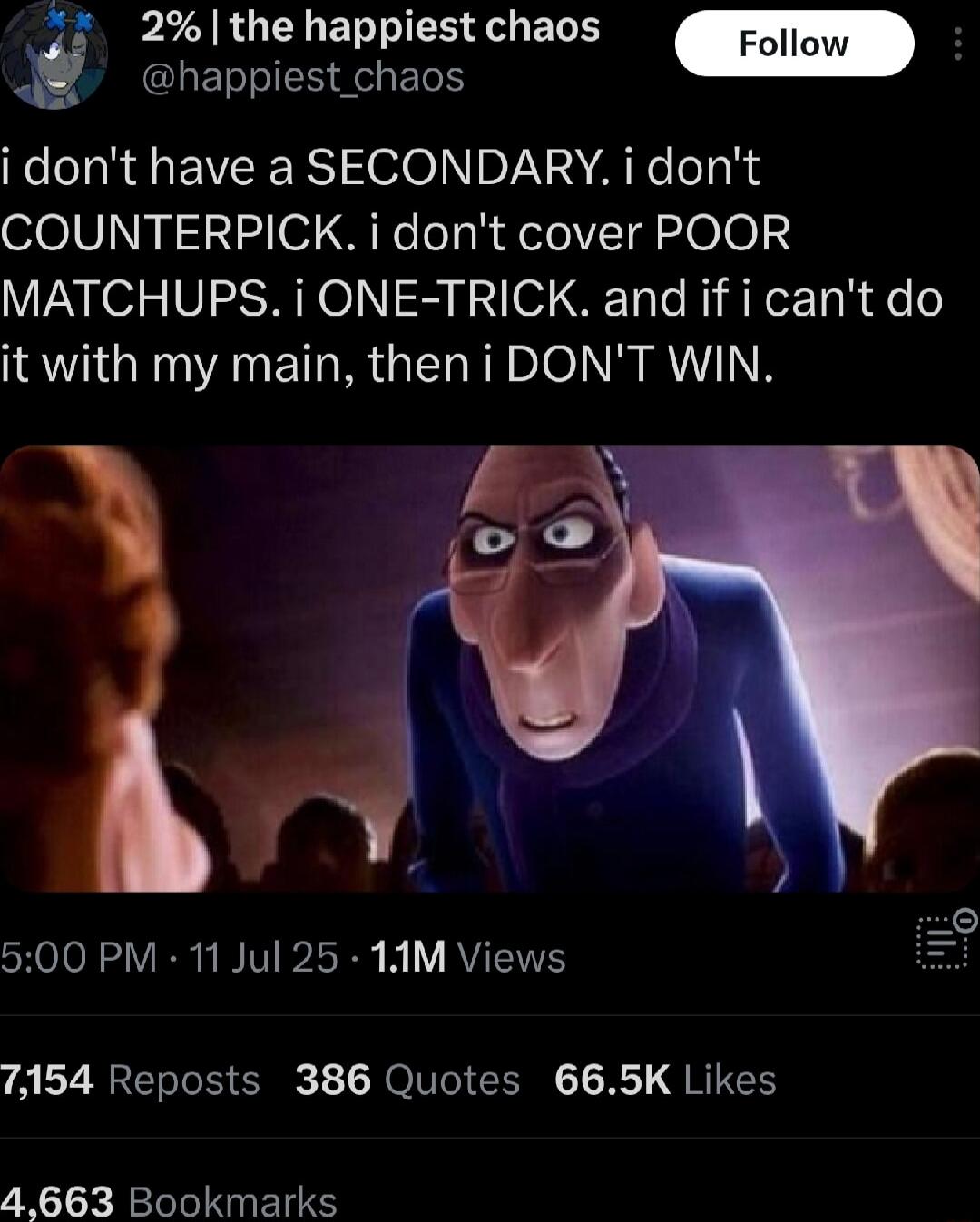The height and width of the screenshot is (1222, 980).
Task: Open the 66.5K Likes list
Action: click(x=665, y=1080)
